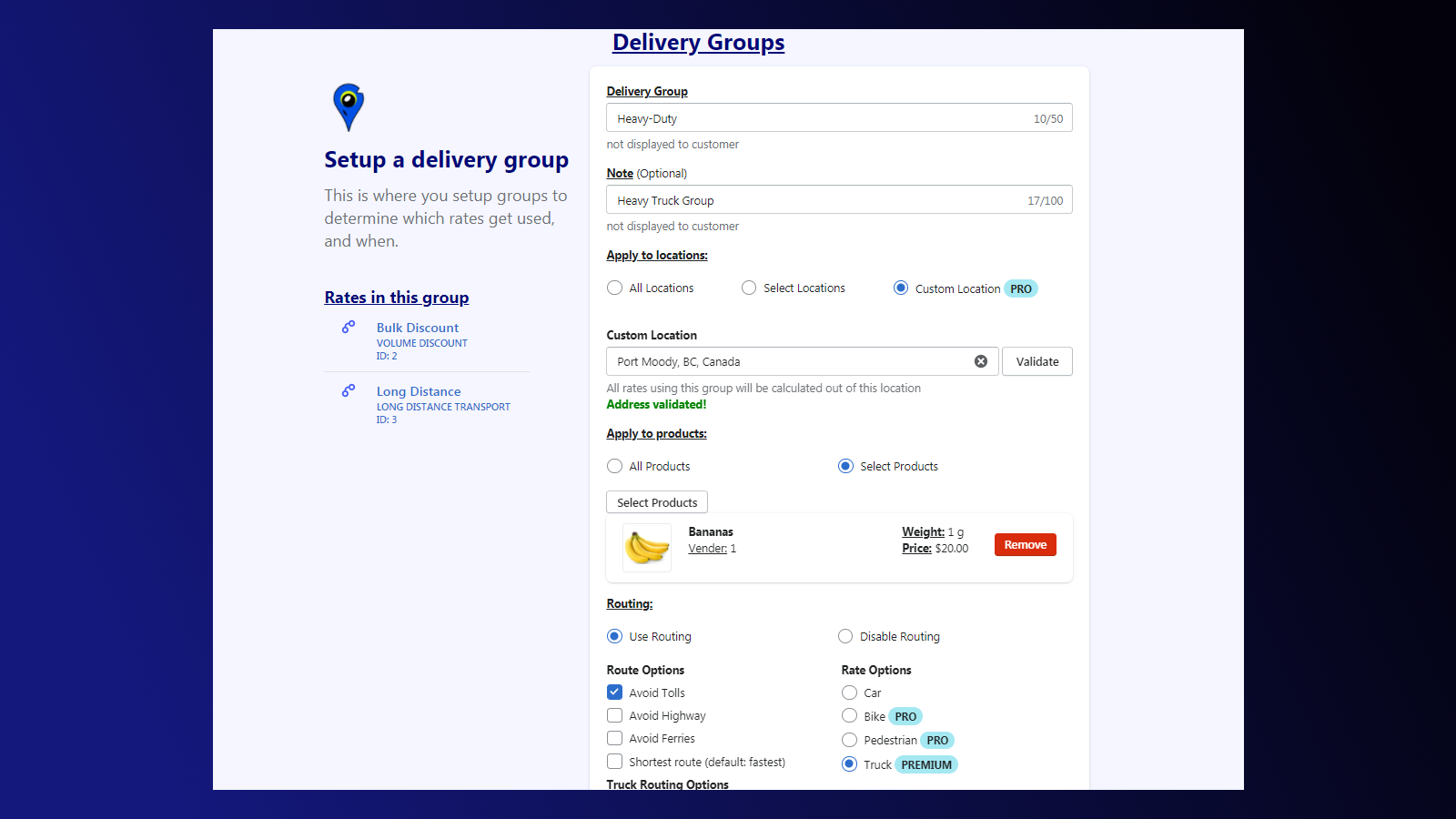This screenshot has height=819, width=1456.
Task: Choose the Disable Routing radio option
Action: 845,636
